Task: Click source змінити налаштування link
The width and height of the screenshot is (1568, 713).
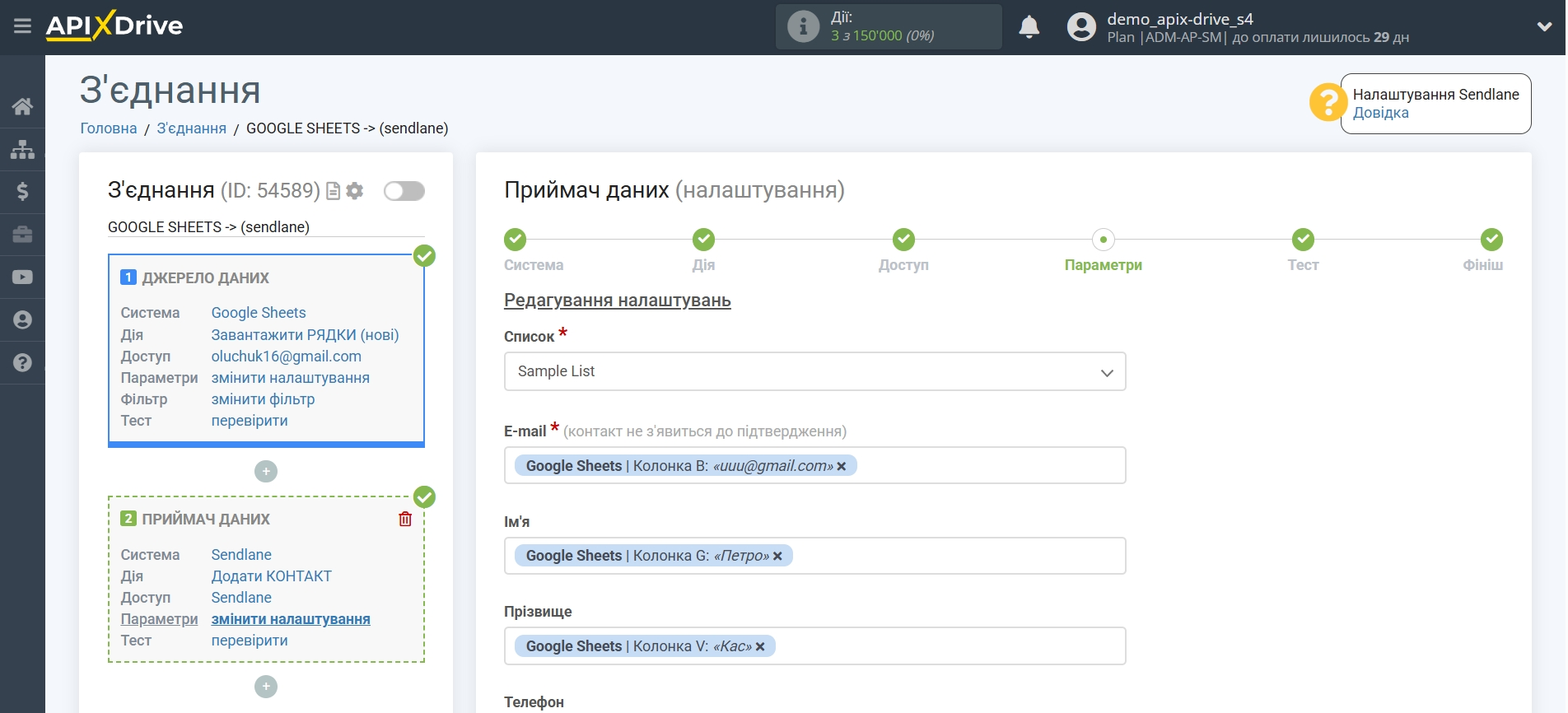Action: point(291,378)
